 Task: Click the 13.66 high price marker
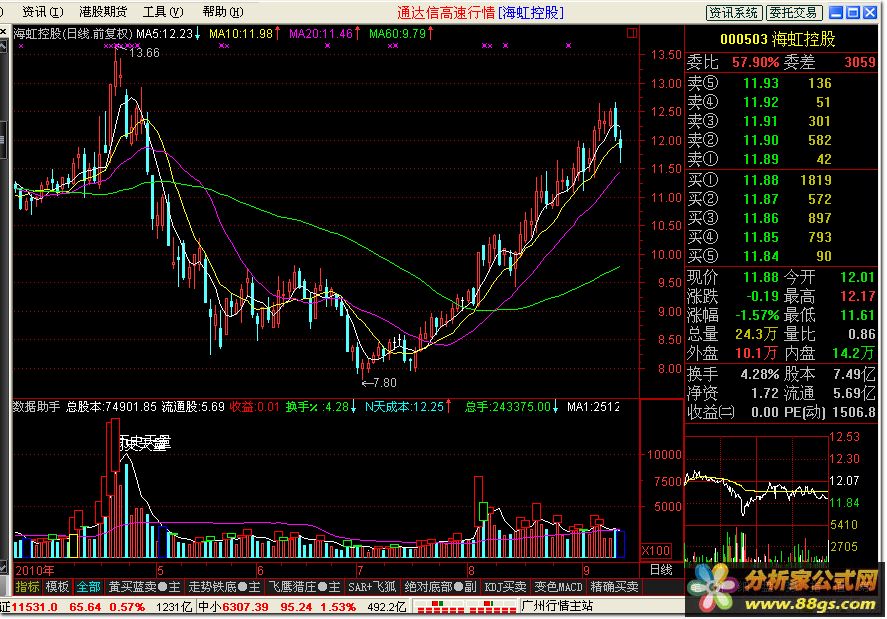tap(144, 53)
